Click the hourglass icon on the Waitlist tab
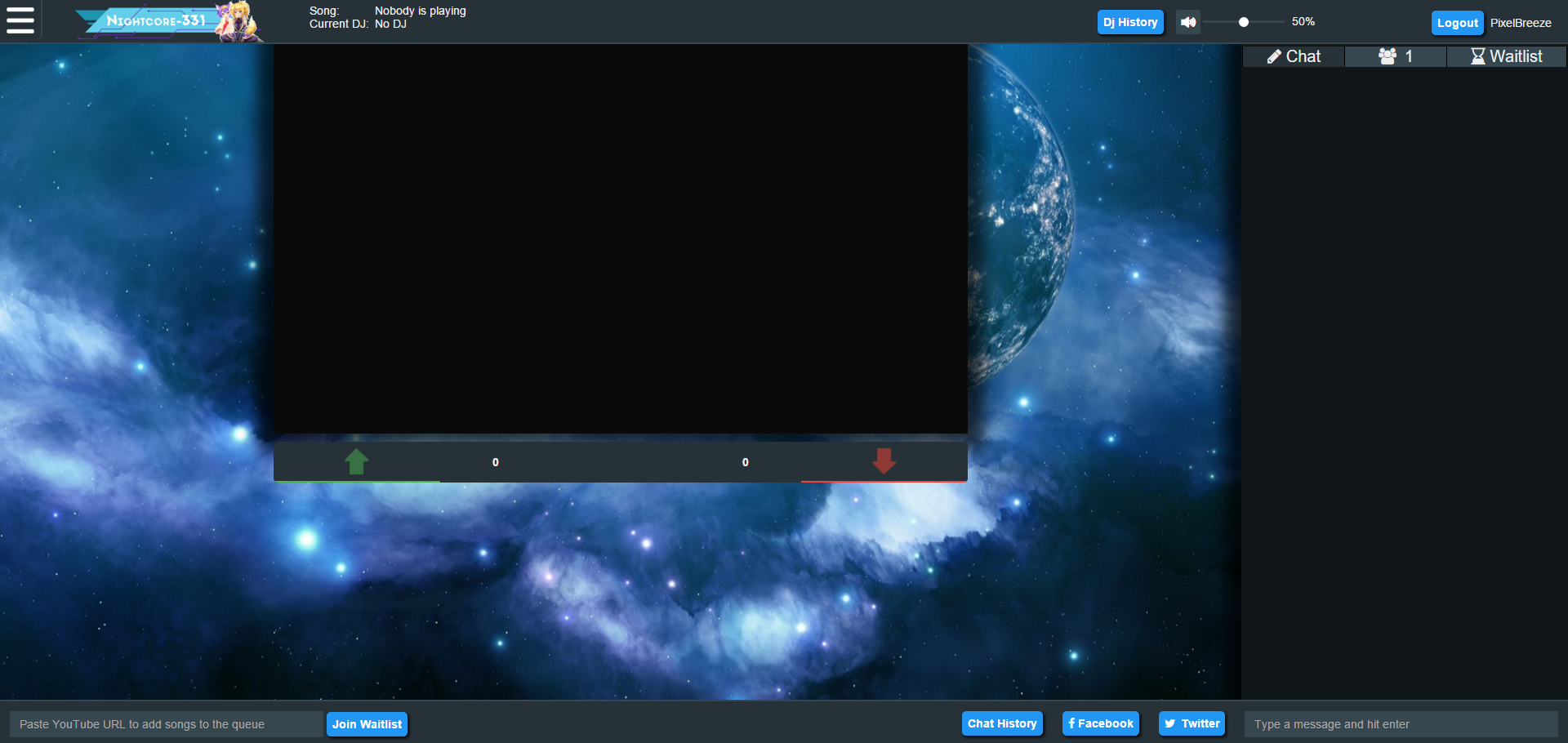 click(x=1477, y=56)
